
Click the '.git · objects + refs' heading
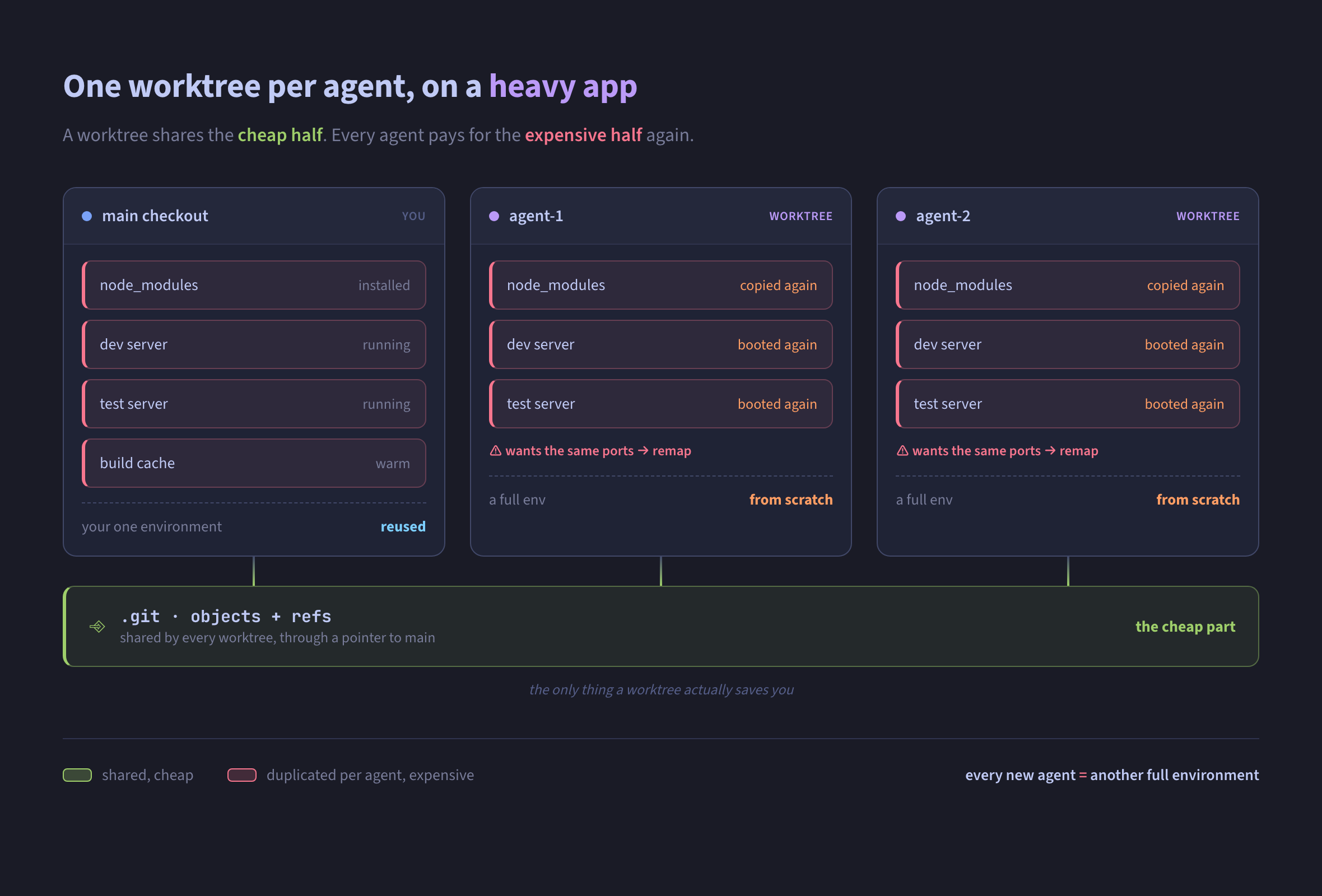click(226, 617)
